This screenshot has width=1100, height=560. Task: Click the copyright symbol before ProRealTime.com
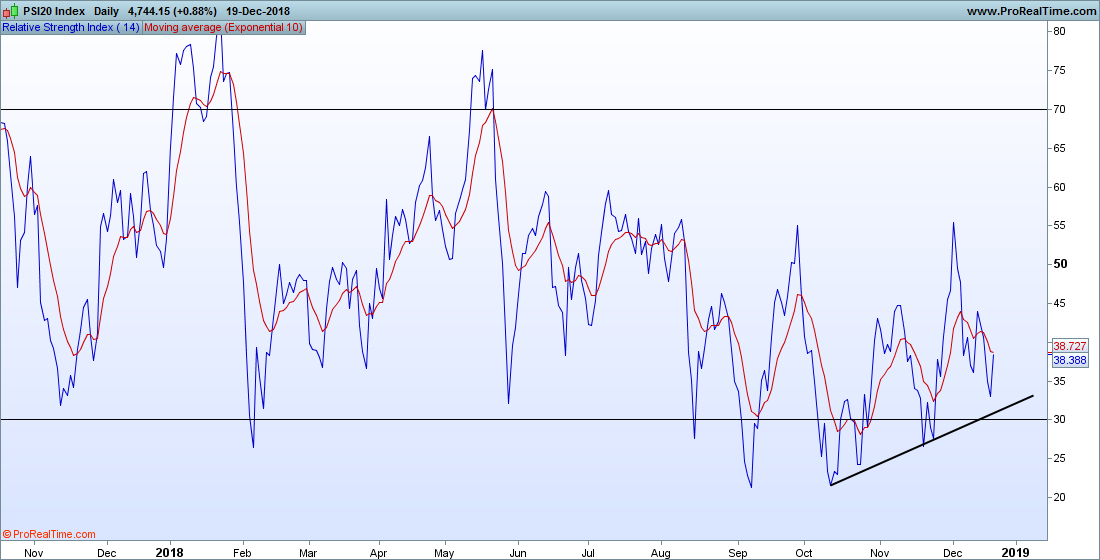pos(6,535)
